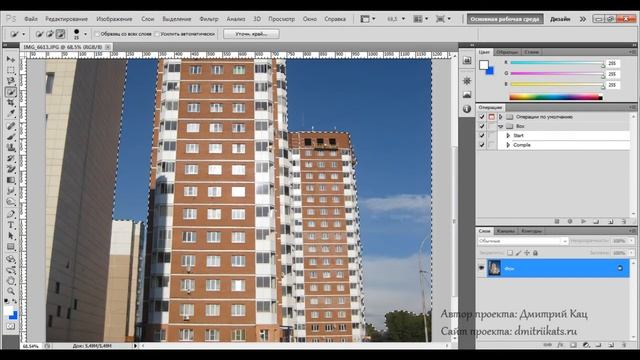
Task: Select the History Brush tool
Action: click(11, 158)
